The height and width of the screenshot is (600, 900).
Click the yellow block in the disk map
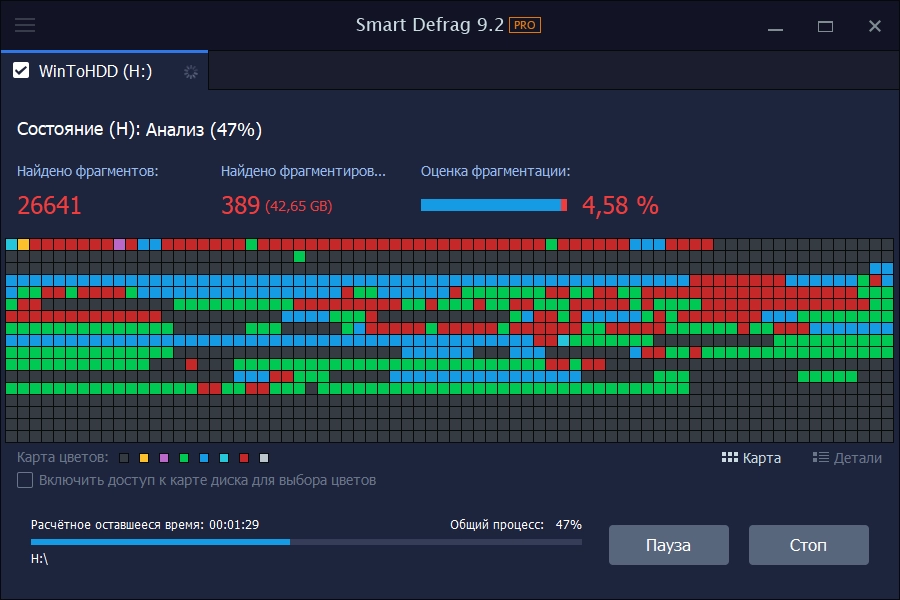click(24, 245)
